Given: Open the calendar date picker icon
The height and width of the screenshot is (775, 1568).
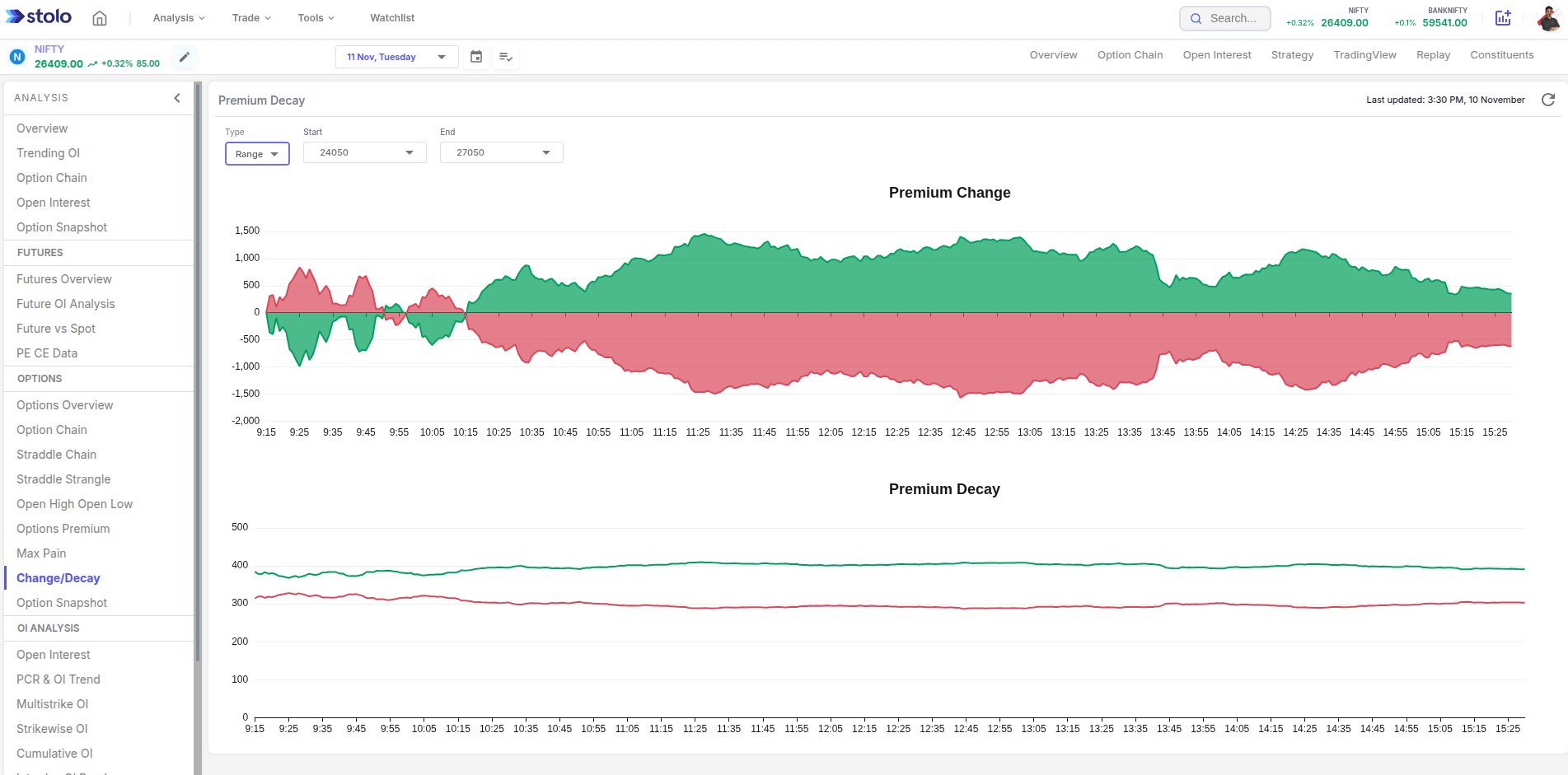Looking at the screenshot, I should 476,57.
